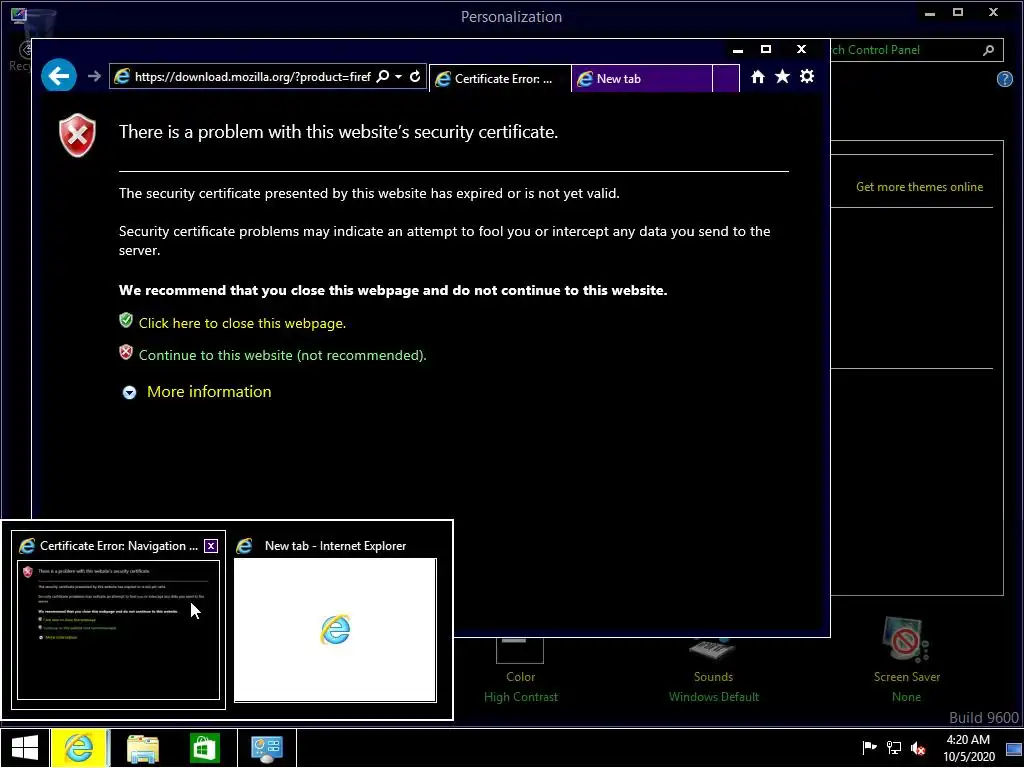Click Get more themes online in Personalization

919,187
